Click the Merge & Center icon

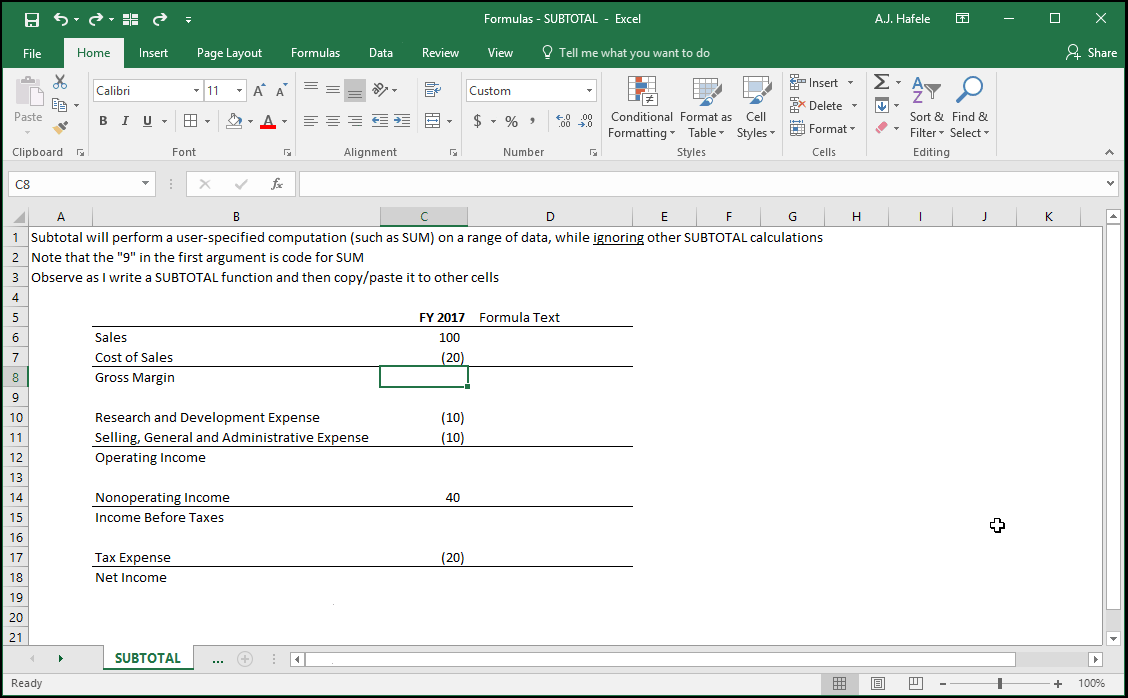coord(432,121)
